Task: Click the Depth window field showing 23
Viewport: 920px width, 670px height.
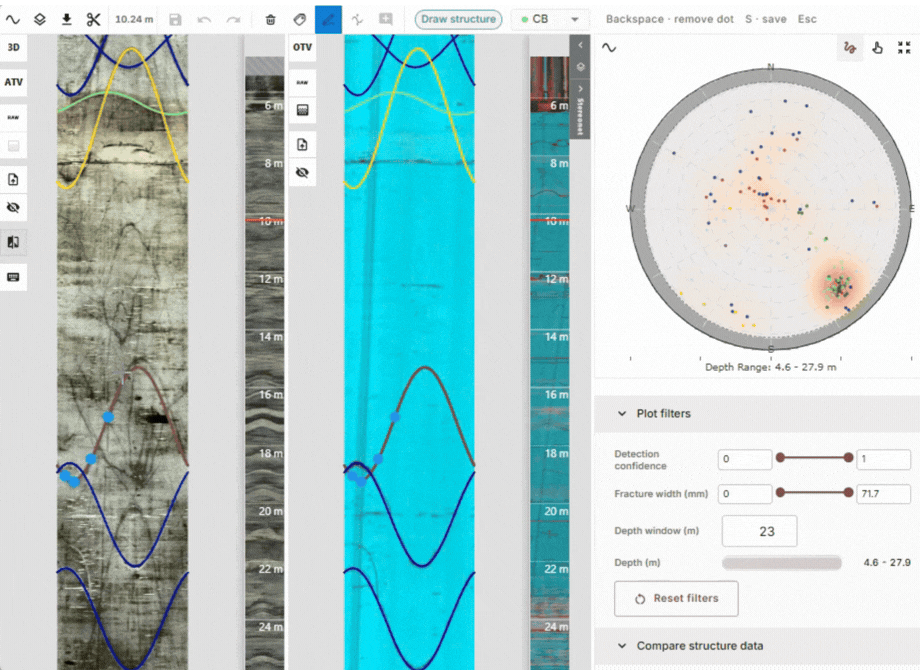Action: (x=759, y=531)
